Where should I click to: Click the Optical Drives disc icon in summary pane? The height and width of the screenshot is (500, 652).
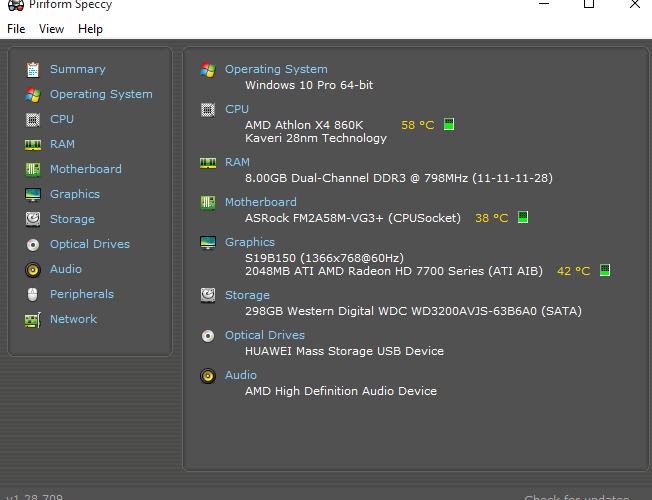pos(208,336)
